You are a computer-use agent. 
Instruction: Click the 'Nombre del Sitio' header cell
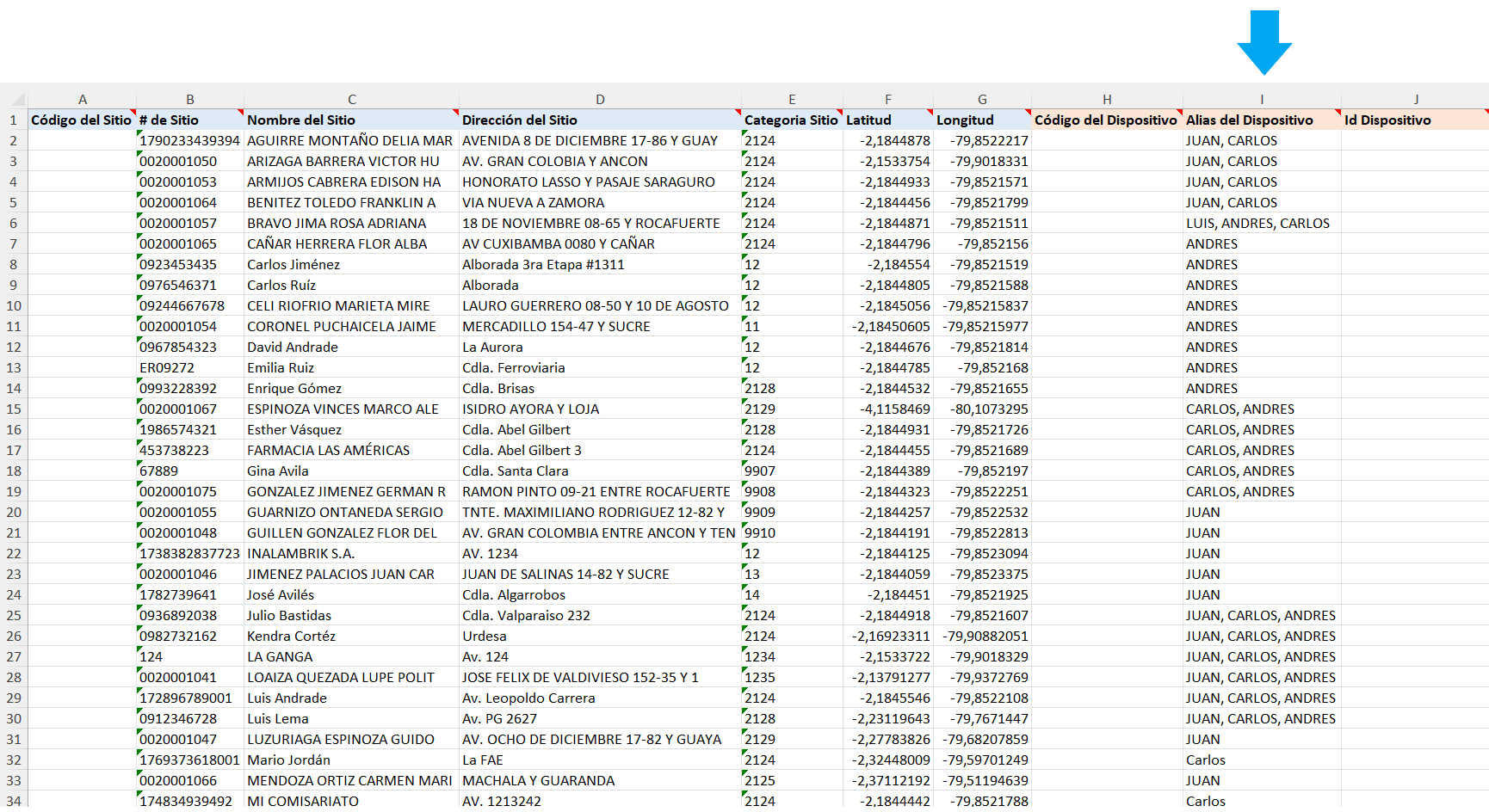352,120
